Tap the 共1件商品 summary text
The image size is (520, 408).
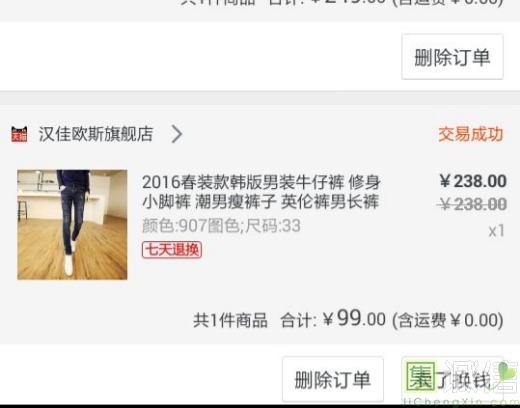coord(230,320)
